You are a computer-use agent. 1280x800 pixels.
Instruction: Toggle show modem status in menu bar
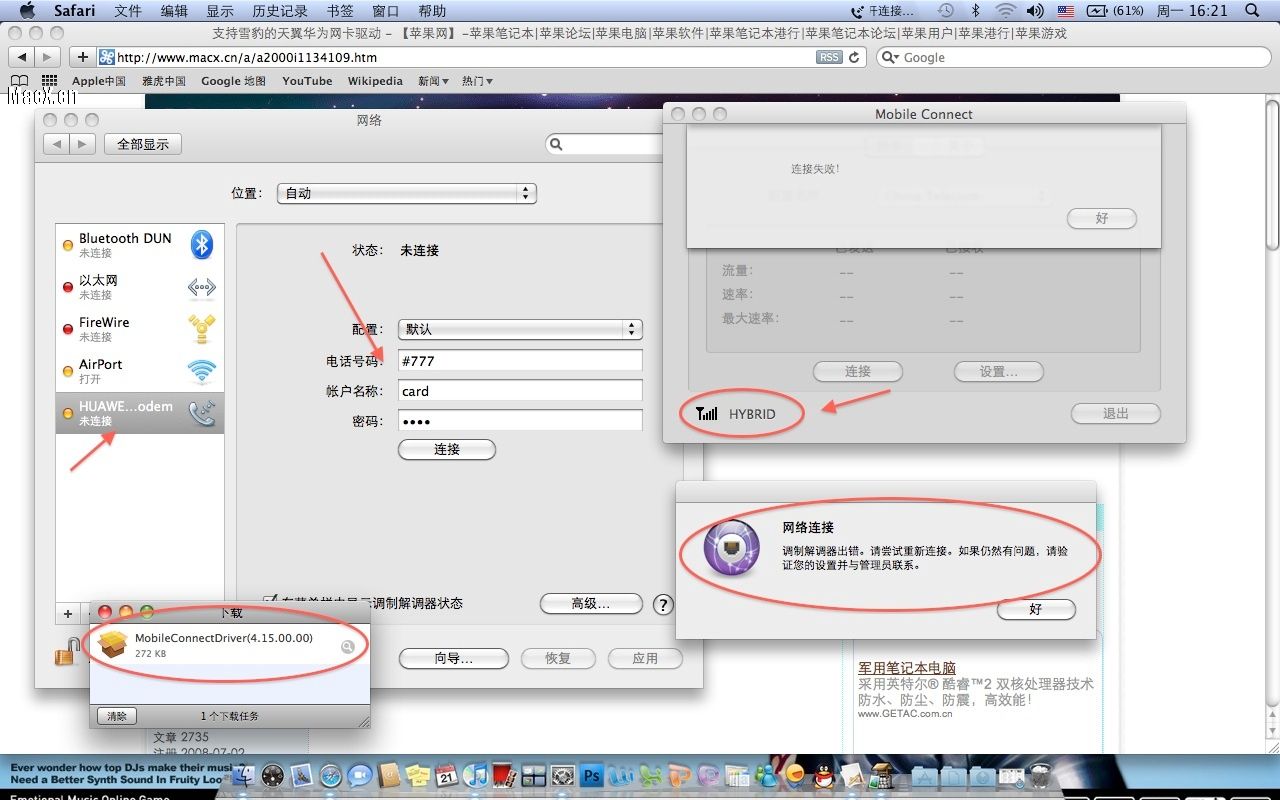coord(269,603)
